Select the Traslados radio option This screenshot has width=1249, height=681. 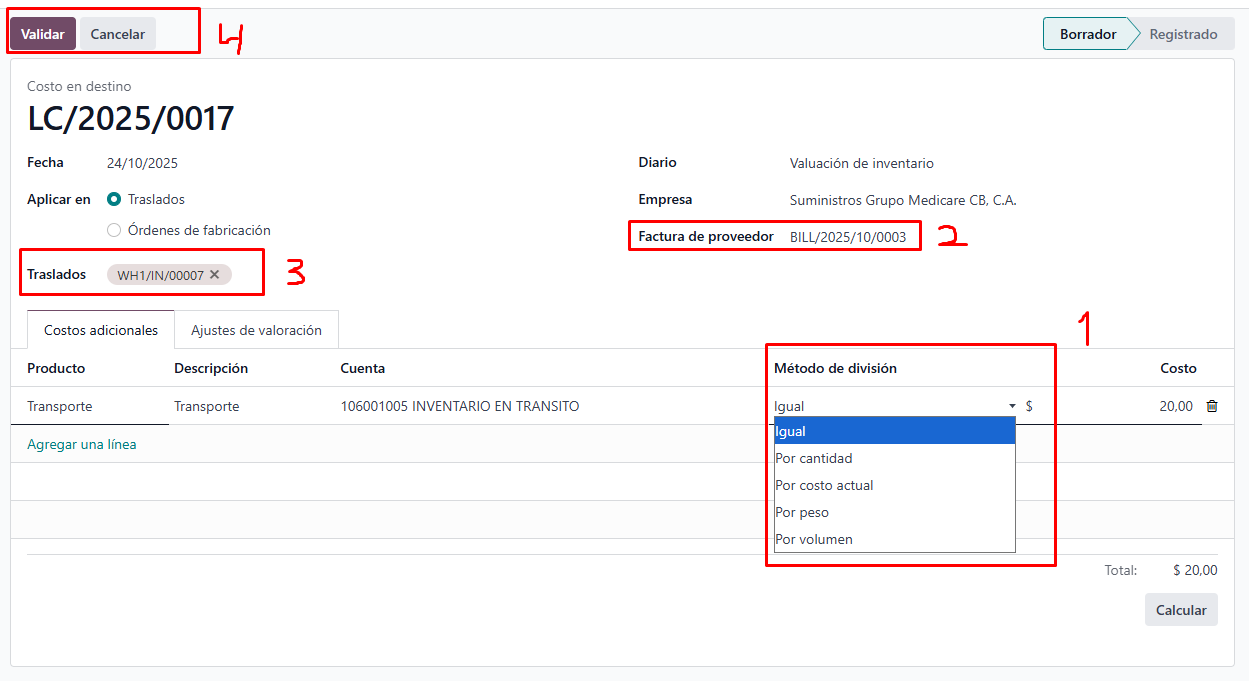(x=114, y=199)
